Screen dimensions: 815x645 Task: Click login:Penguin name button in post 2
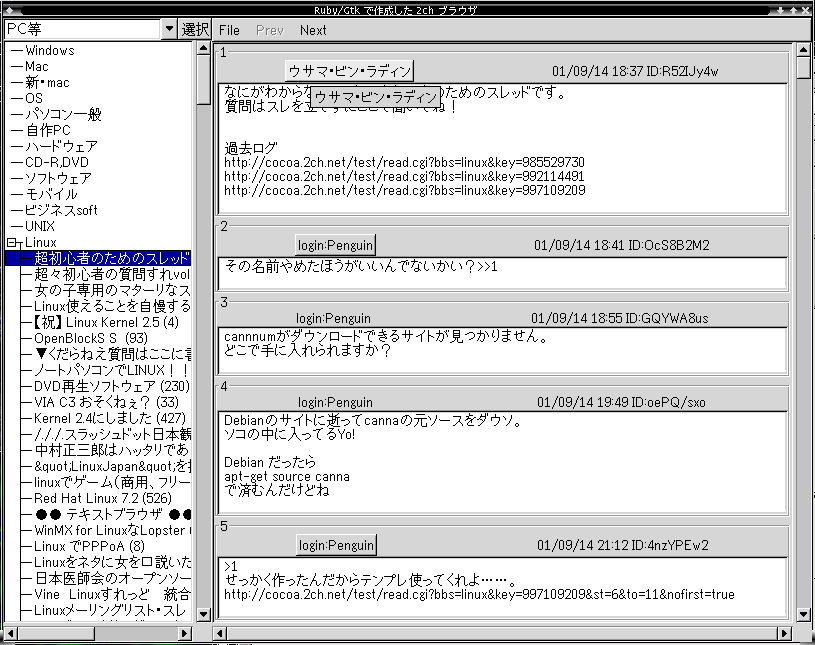pyautogui.click(x=336, y=245)
